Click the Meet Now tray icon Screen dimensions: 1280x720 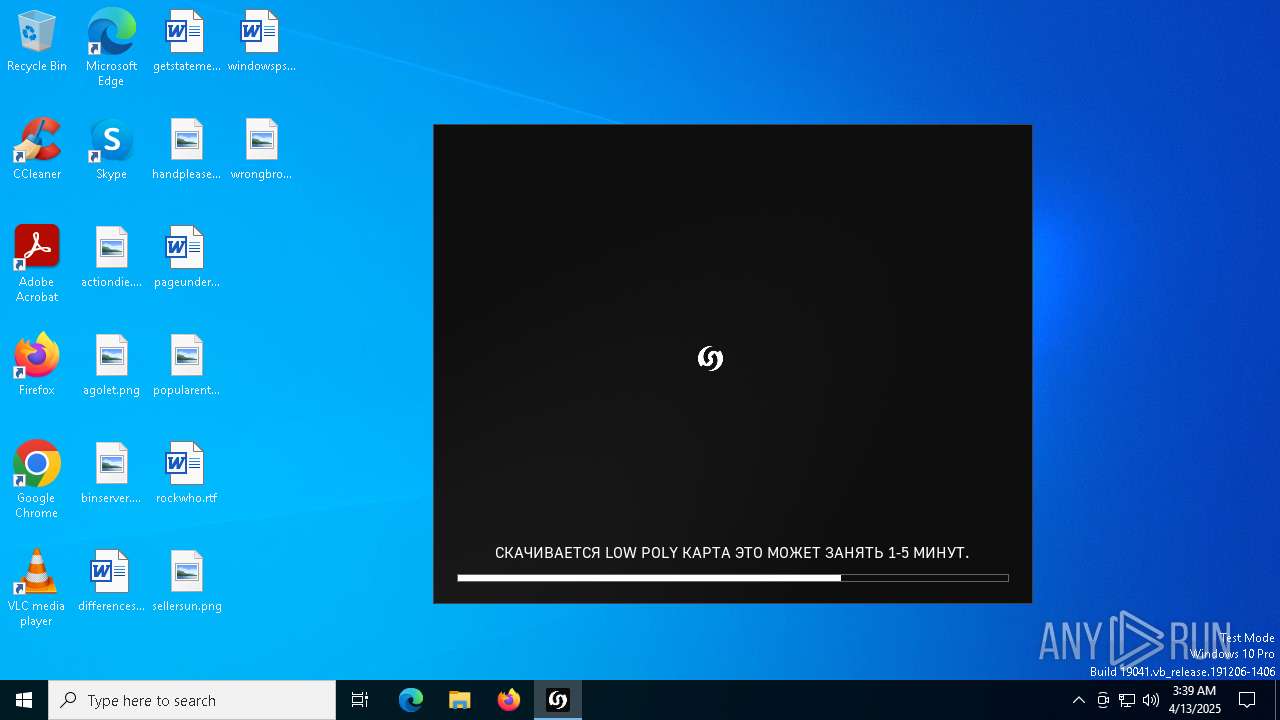coord(1103,700)
